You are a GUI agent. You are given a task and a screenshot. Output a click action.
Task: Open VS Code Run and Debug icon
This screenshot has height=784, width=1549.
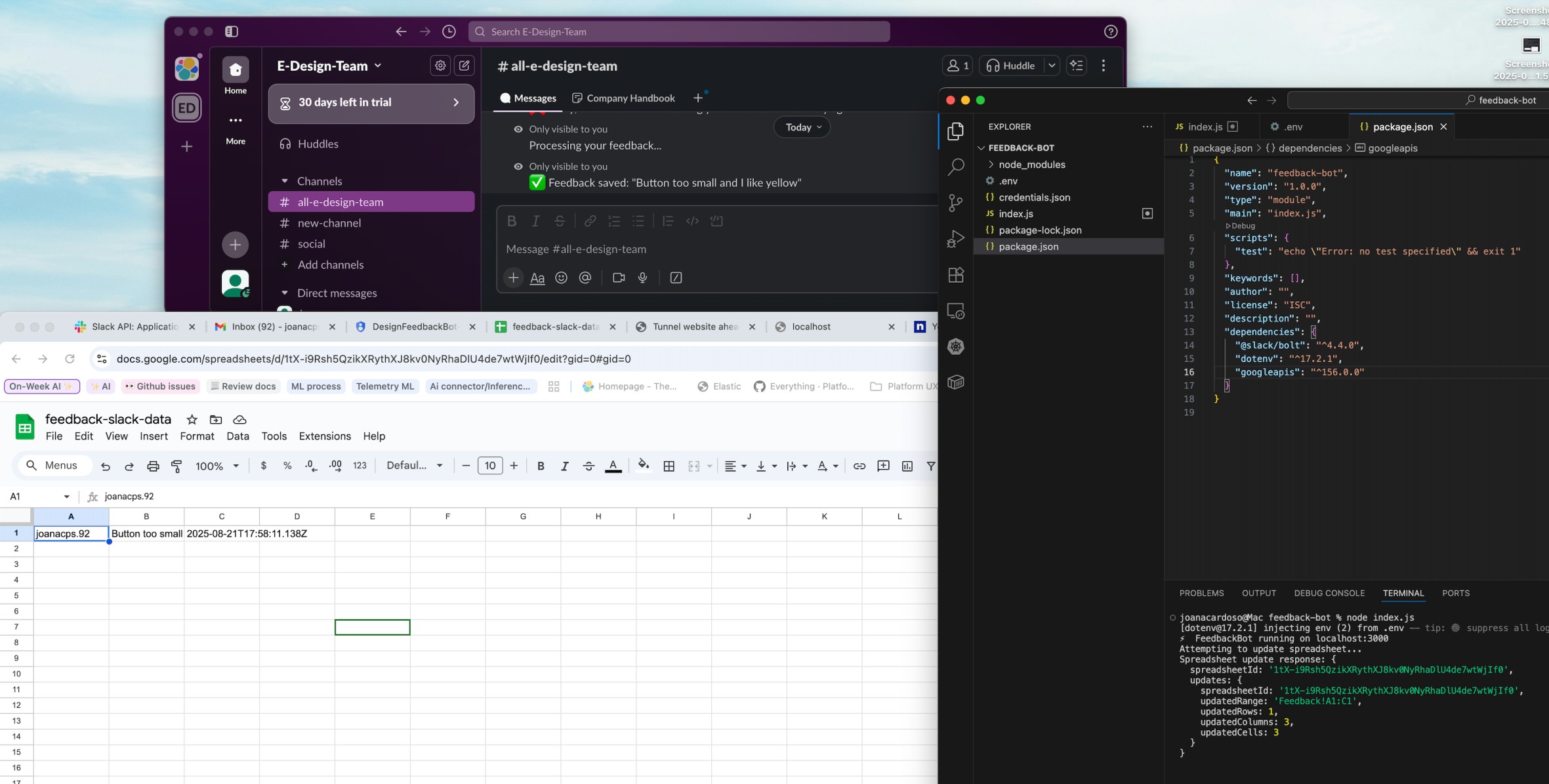[x=956, y=239]
